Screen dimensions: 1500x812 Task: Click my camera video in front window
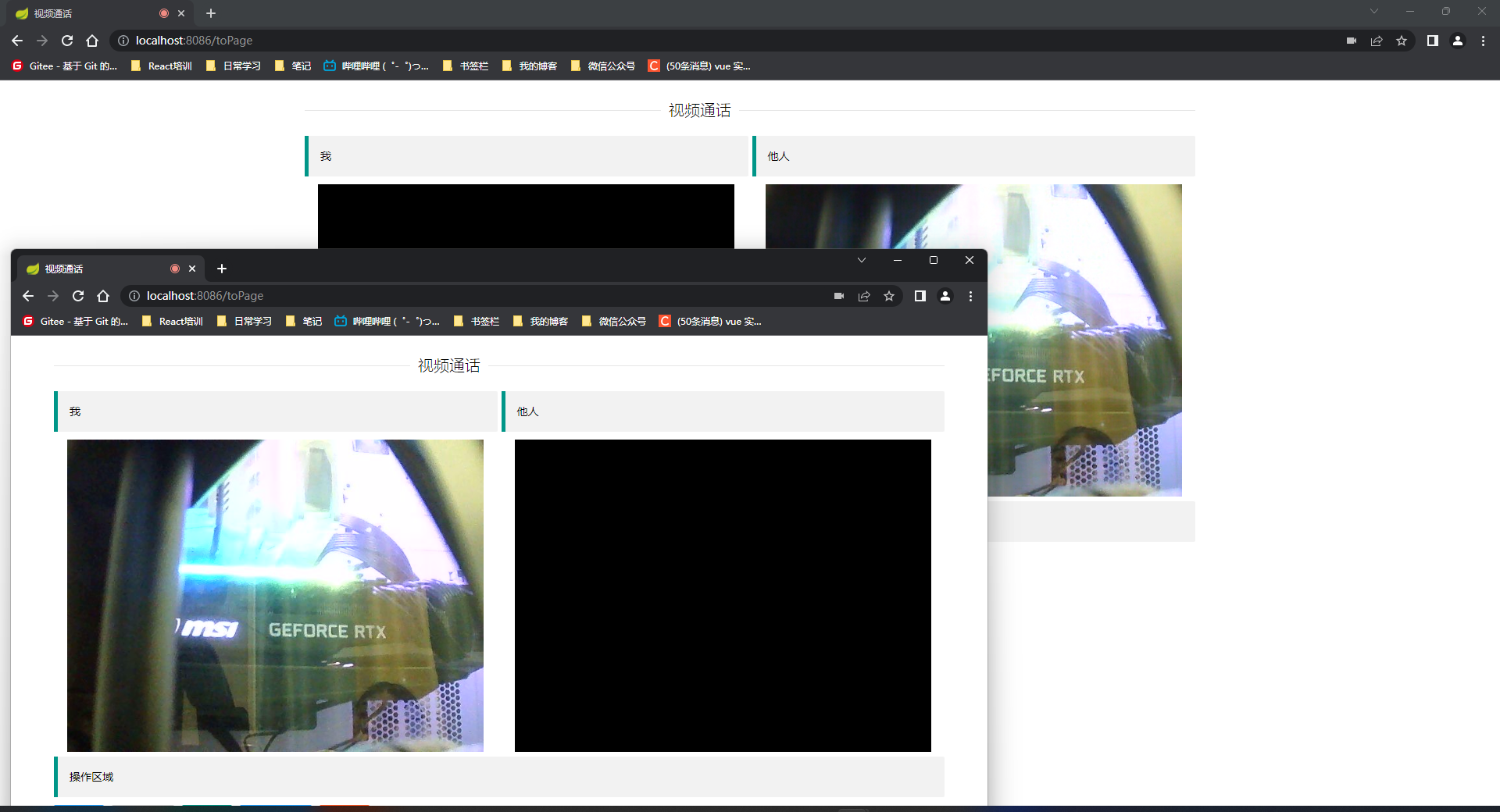(275, 596)
